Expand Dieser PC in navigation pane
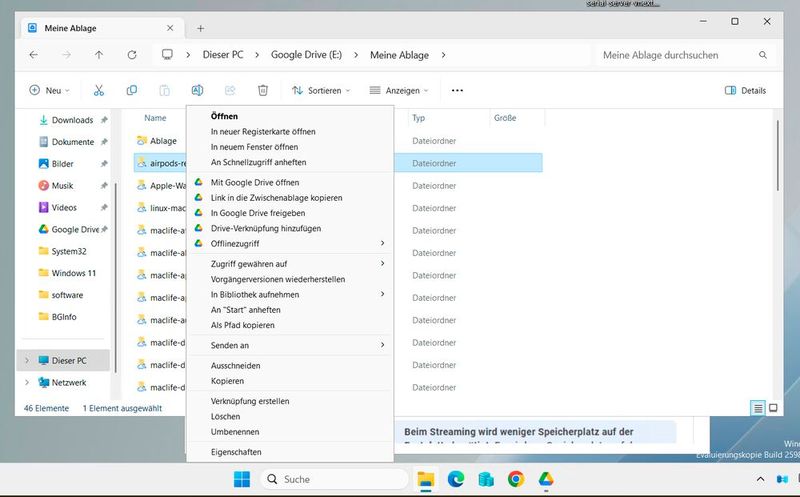This screenshot has width=800, height=497. (x=27, y=360)
